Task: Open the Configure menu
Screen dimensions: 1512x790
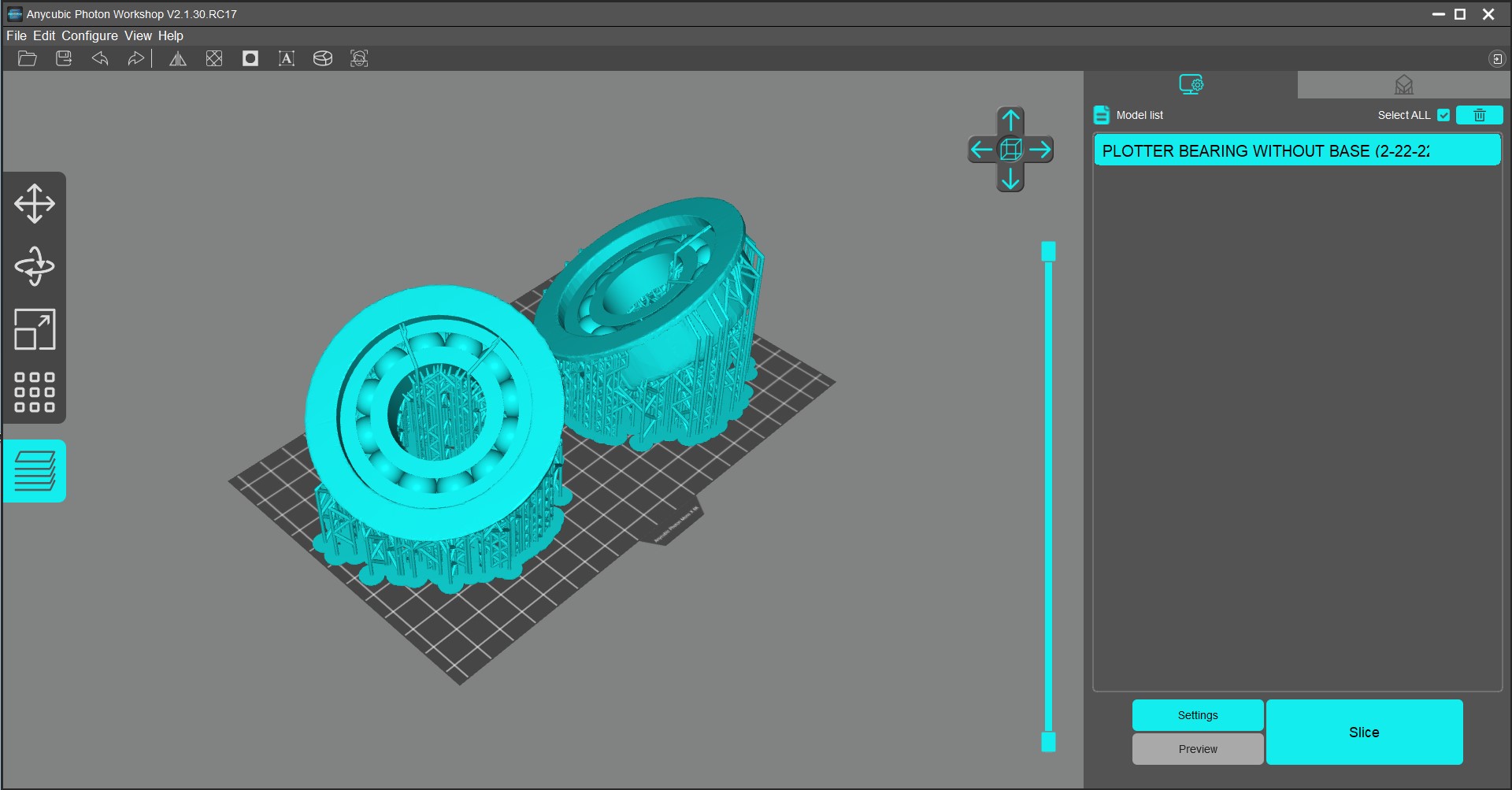Action: coord(90,35)
